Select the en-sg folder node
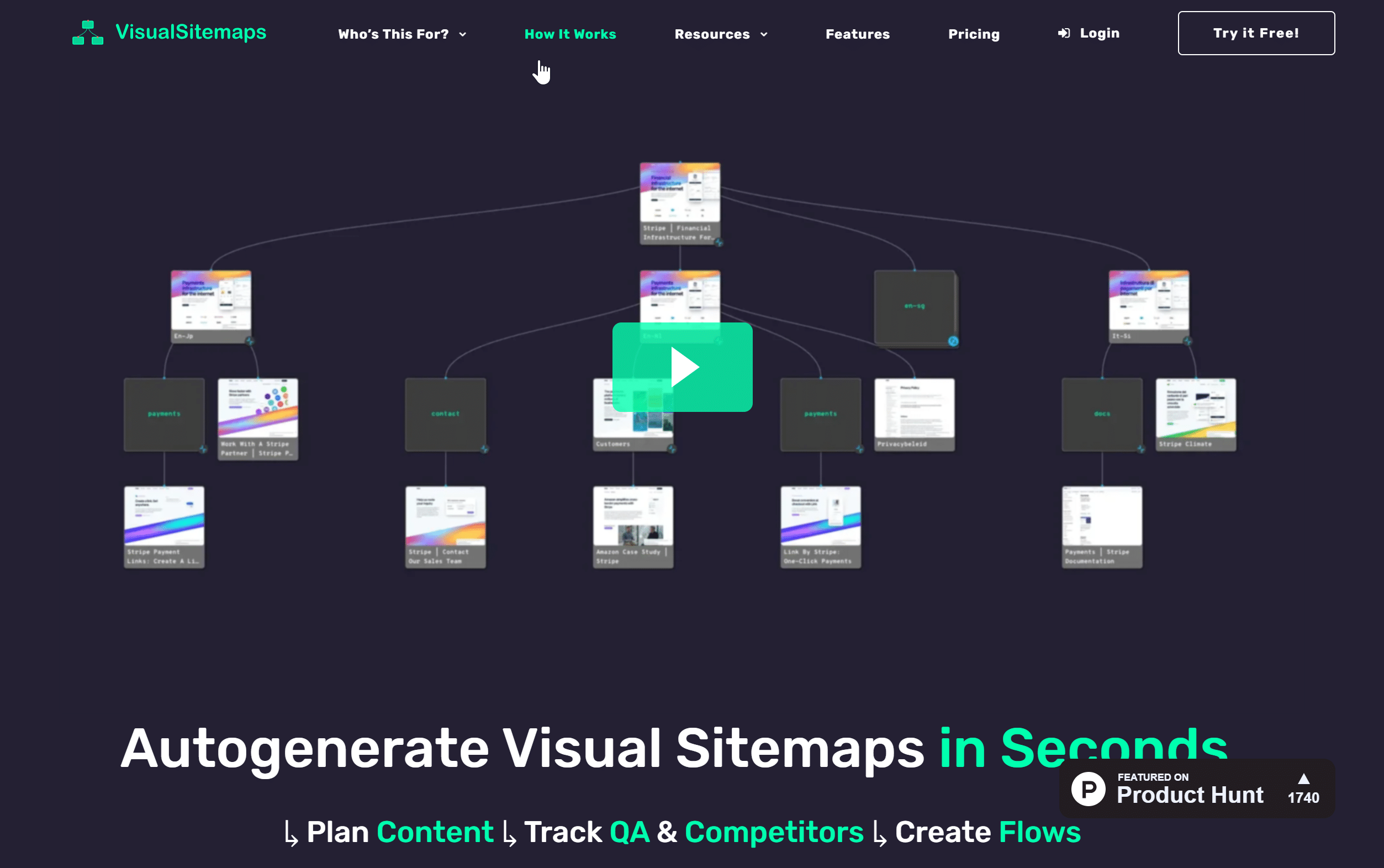The height and width of the screenshot is (868, 1384). pyautogui.click(x=915, y=306)
